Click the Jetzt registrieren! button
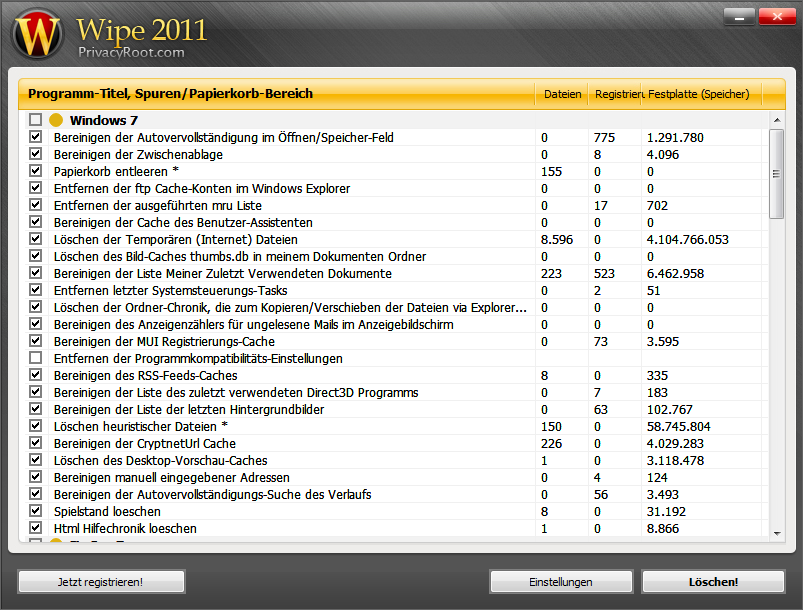The height and width of the screenshot is (610, 803). click(100, 581)
